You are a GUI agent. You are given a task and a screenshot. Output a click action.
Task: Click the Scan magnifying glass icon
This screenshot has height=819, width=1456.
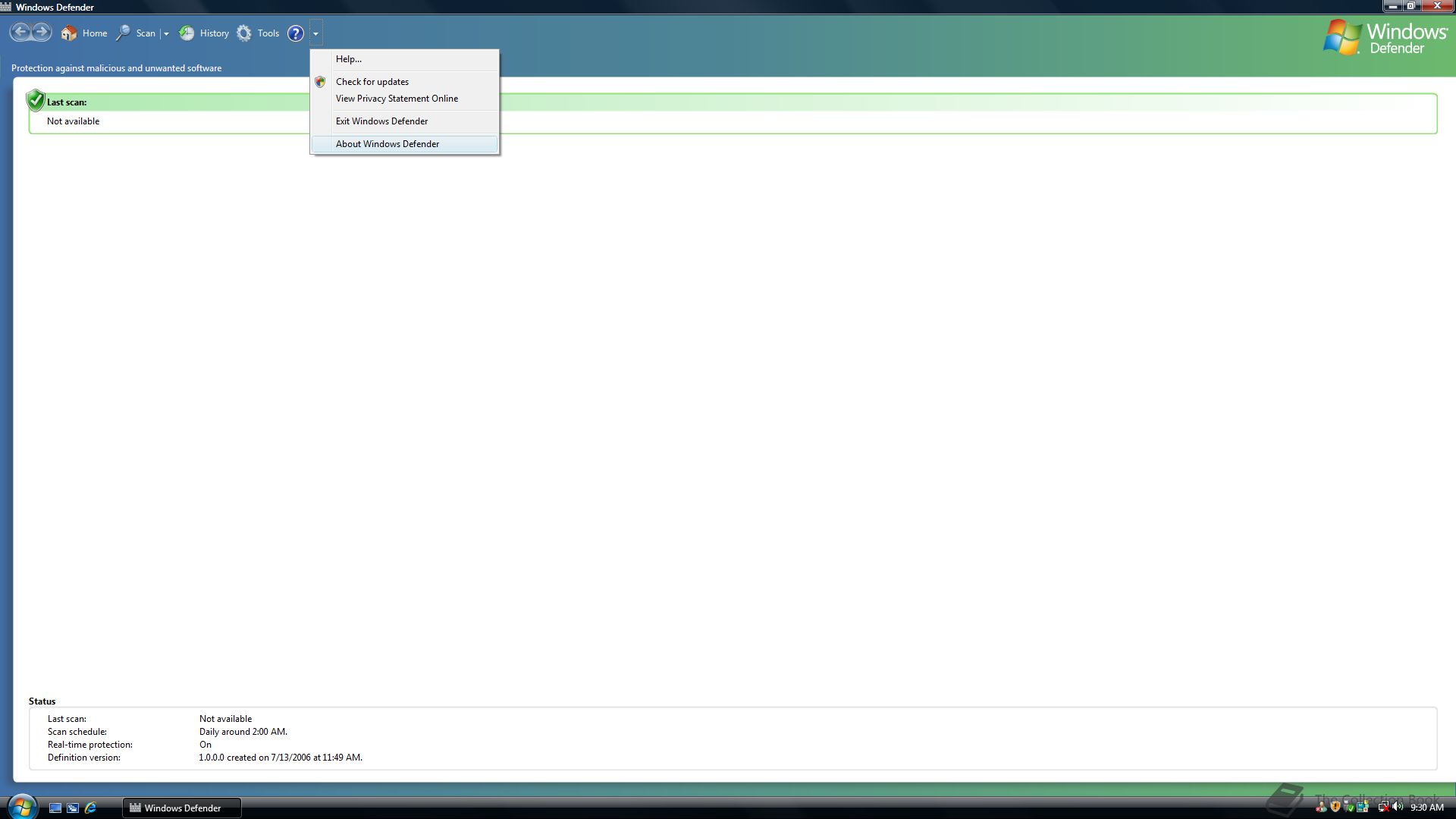click(x=123, y=33)
